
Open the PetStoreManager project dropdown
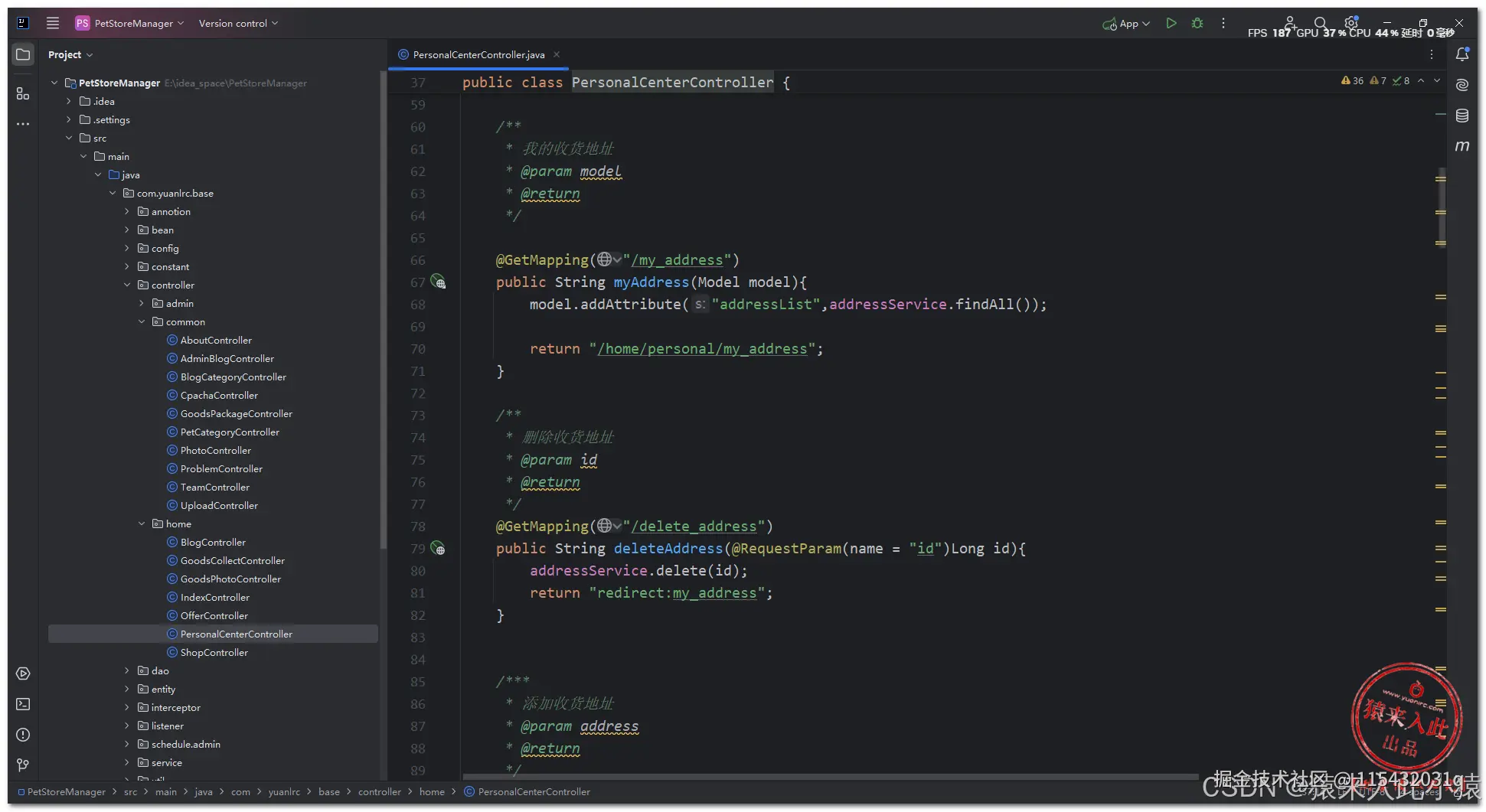(129, 23)
